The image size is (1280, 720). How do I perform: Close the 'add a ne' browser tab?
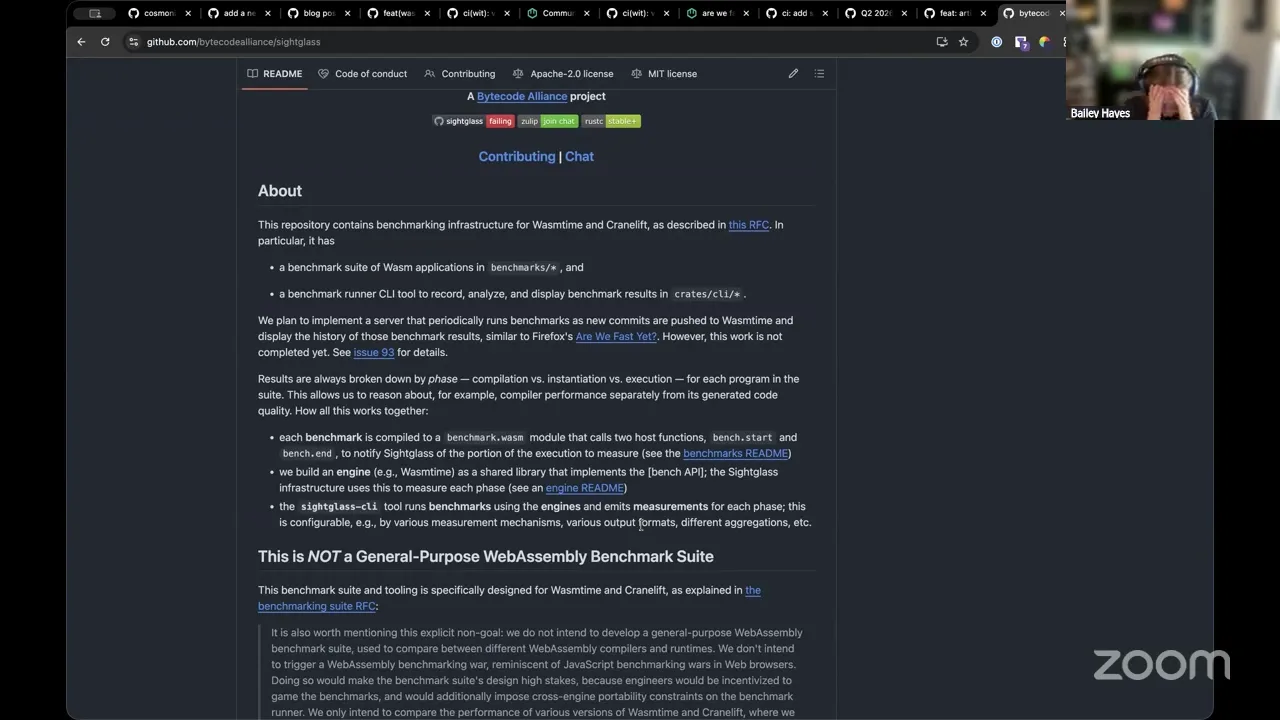pyautogui.click(x=267, y=14)
